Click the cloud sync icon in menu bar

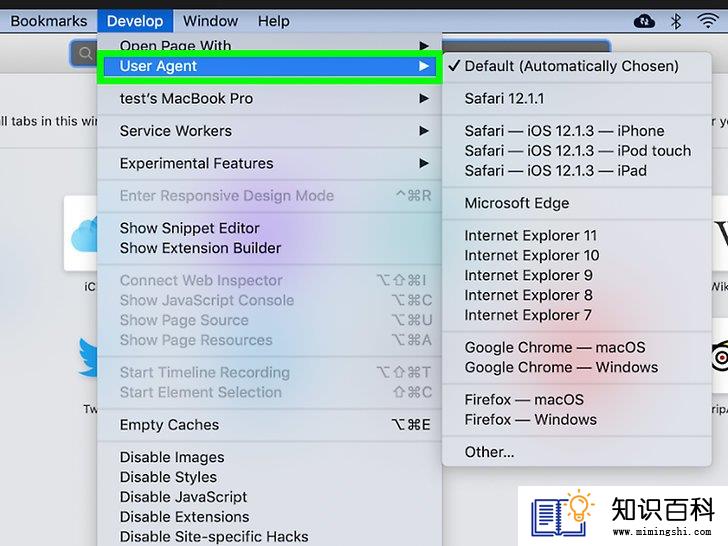pyautogui.click(x=644, y=21)
